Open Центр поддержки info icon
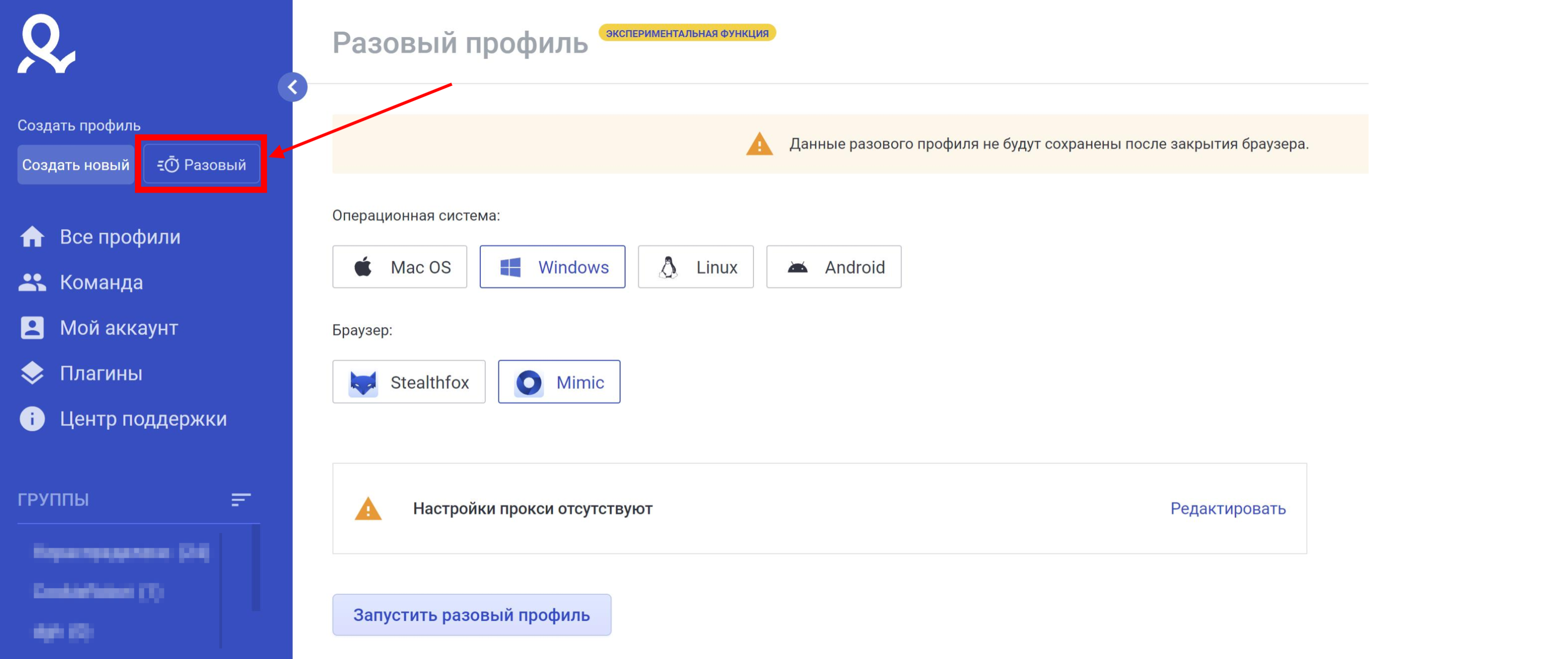 [x=32, y=419]
